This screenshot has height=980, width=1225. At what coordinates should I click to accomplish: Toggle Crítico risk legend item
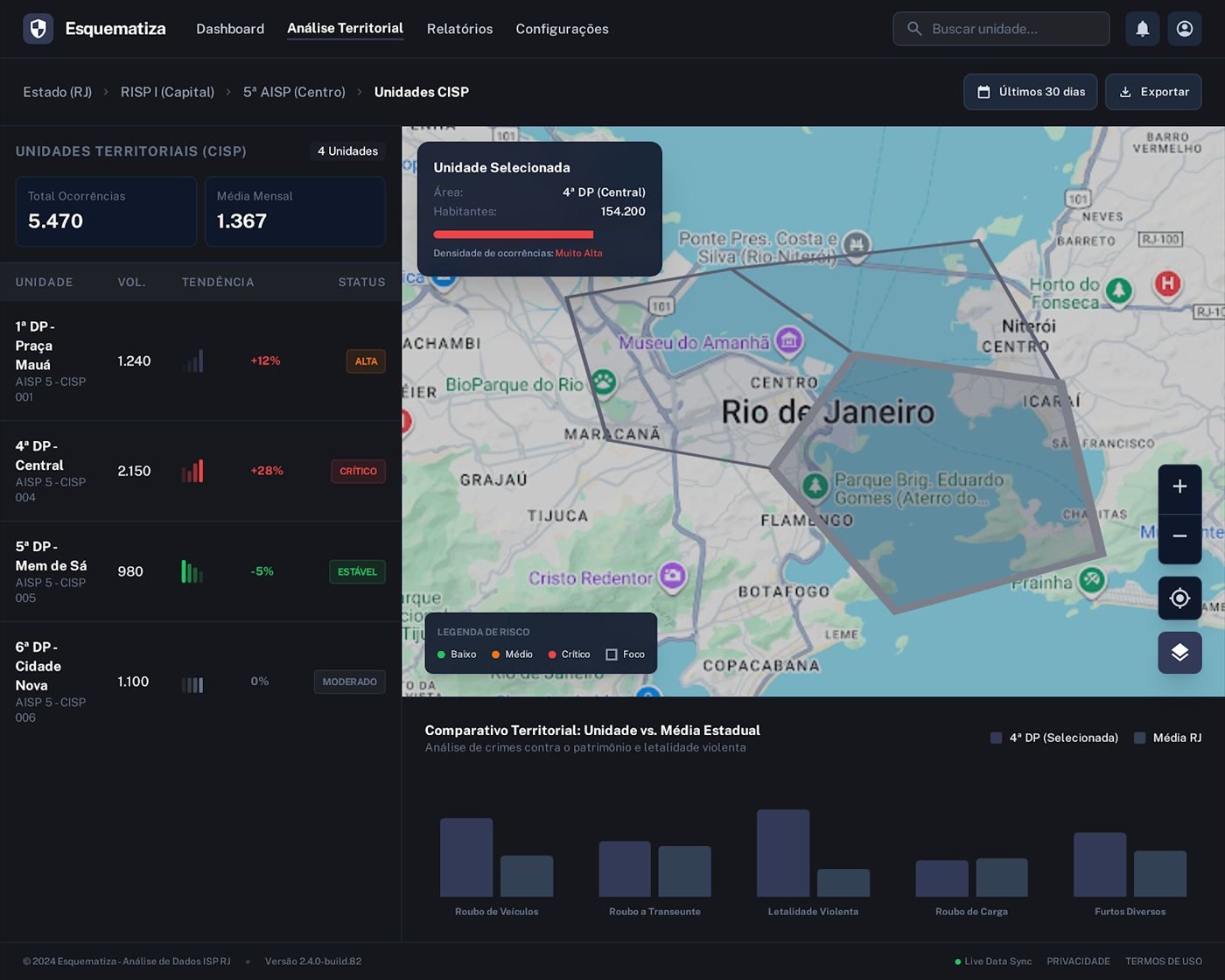point(569,654)
